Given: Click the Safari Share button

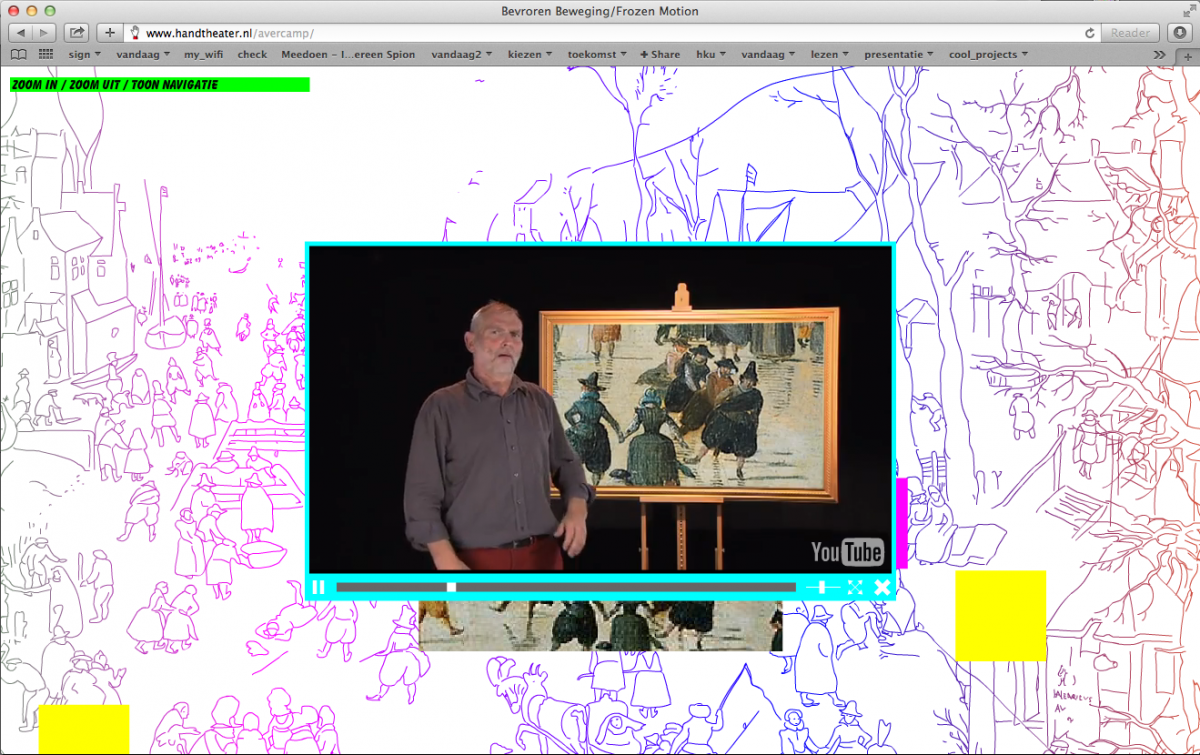Looking at the screenshot, I should click(76, 33).
